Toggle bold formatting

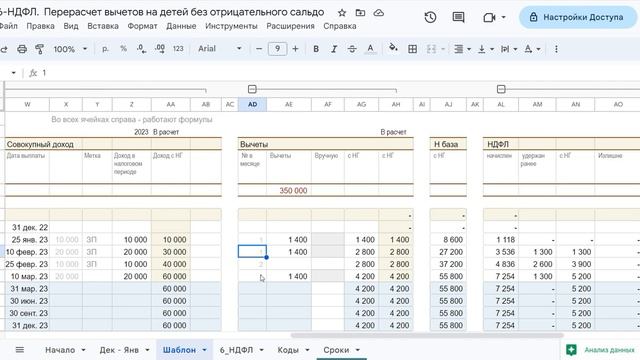click(x=316, y=49)
